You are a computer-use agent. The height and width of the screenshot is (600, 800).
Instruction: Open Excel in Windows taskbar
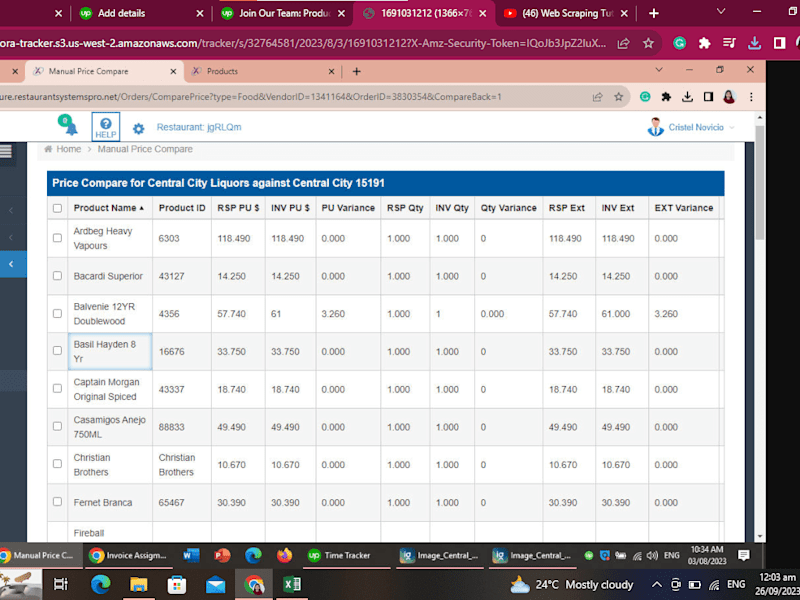point(291,584)
